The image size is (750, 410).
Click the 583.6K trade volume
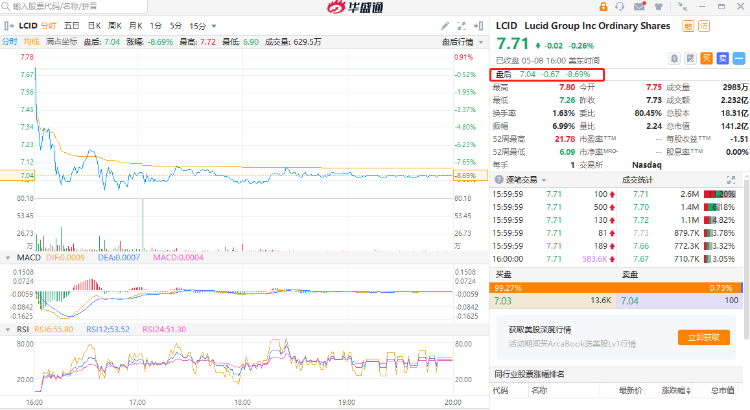coord(595,259)
